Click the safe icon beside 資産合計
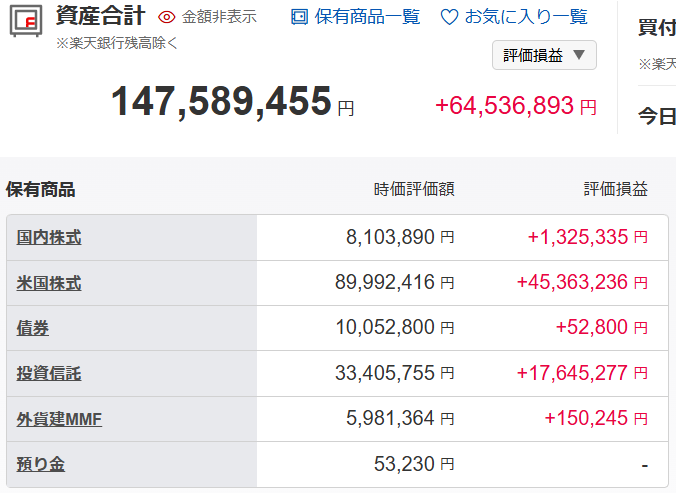The height and width of the screenshot is (493, 676). 26,22
